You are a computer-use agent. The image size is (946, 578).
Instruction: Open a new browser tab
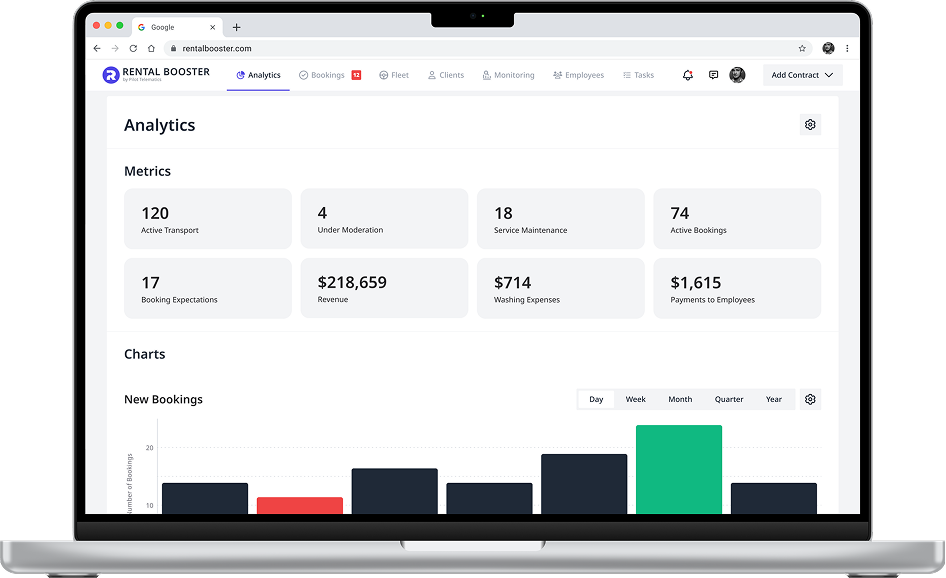(237, 27)
